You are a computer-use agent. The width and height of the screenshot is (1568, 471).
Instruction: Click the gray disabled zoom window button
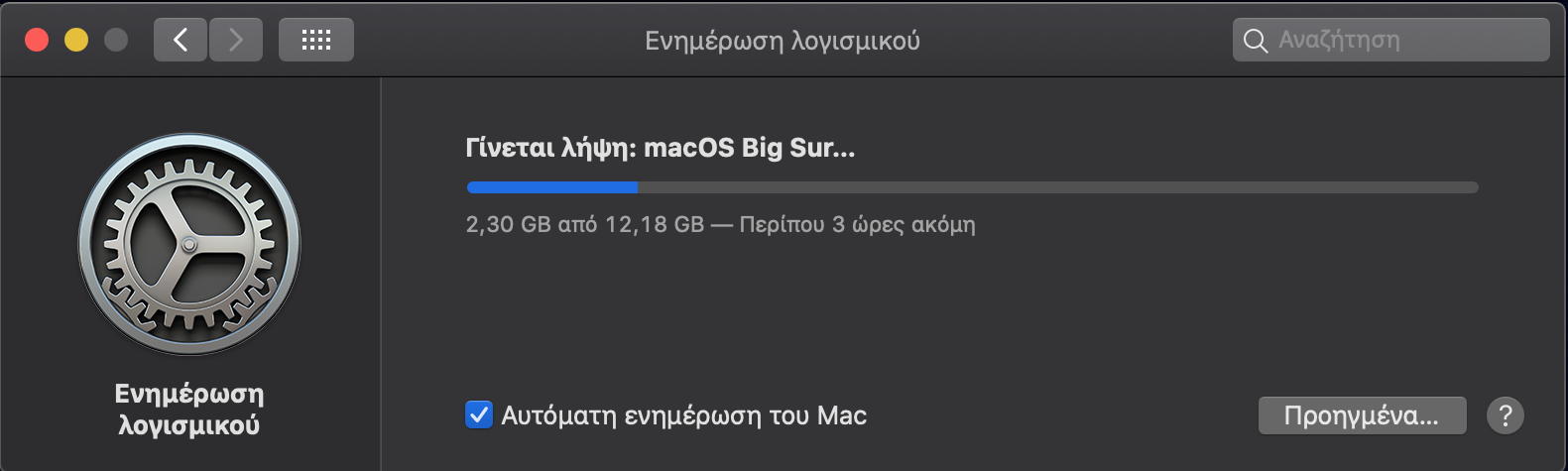pyautogui.click(x=116, y=40)
